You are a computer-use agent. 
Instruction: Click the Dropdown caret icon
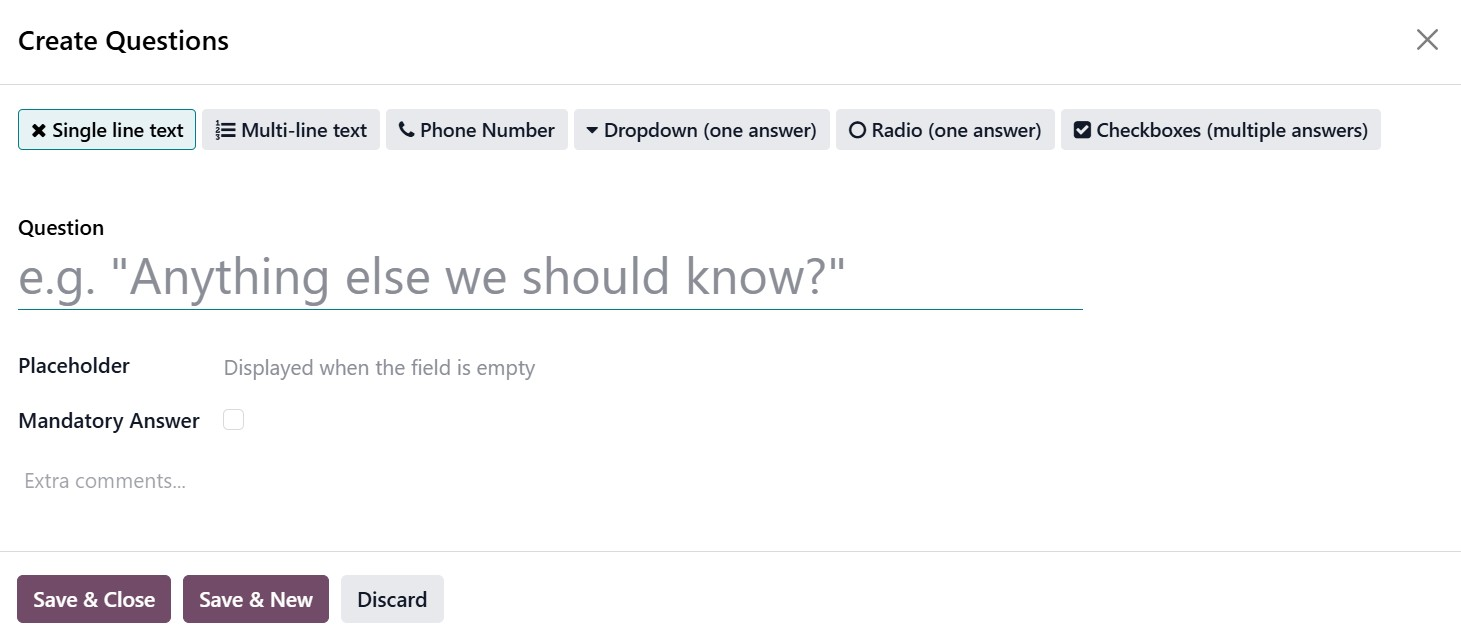592,130
